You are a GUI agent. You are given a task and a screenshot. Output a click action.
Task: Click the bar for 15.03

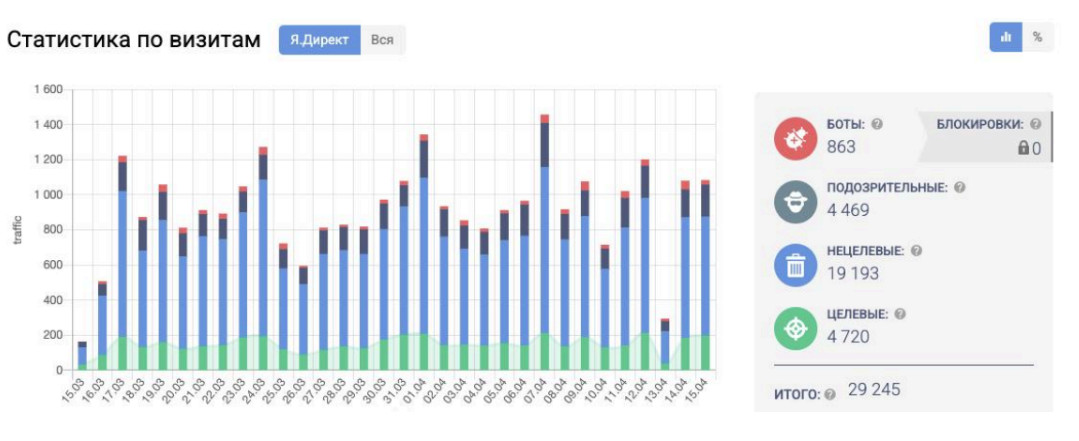(83, 356)
